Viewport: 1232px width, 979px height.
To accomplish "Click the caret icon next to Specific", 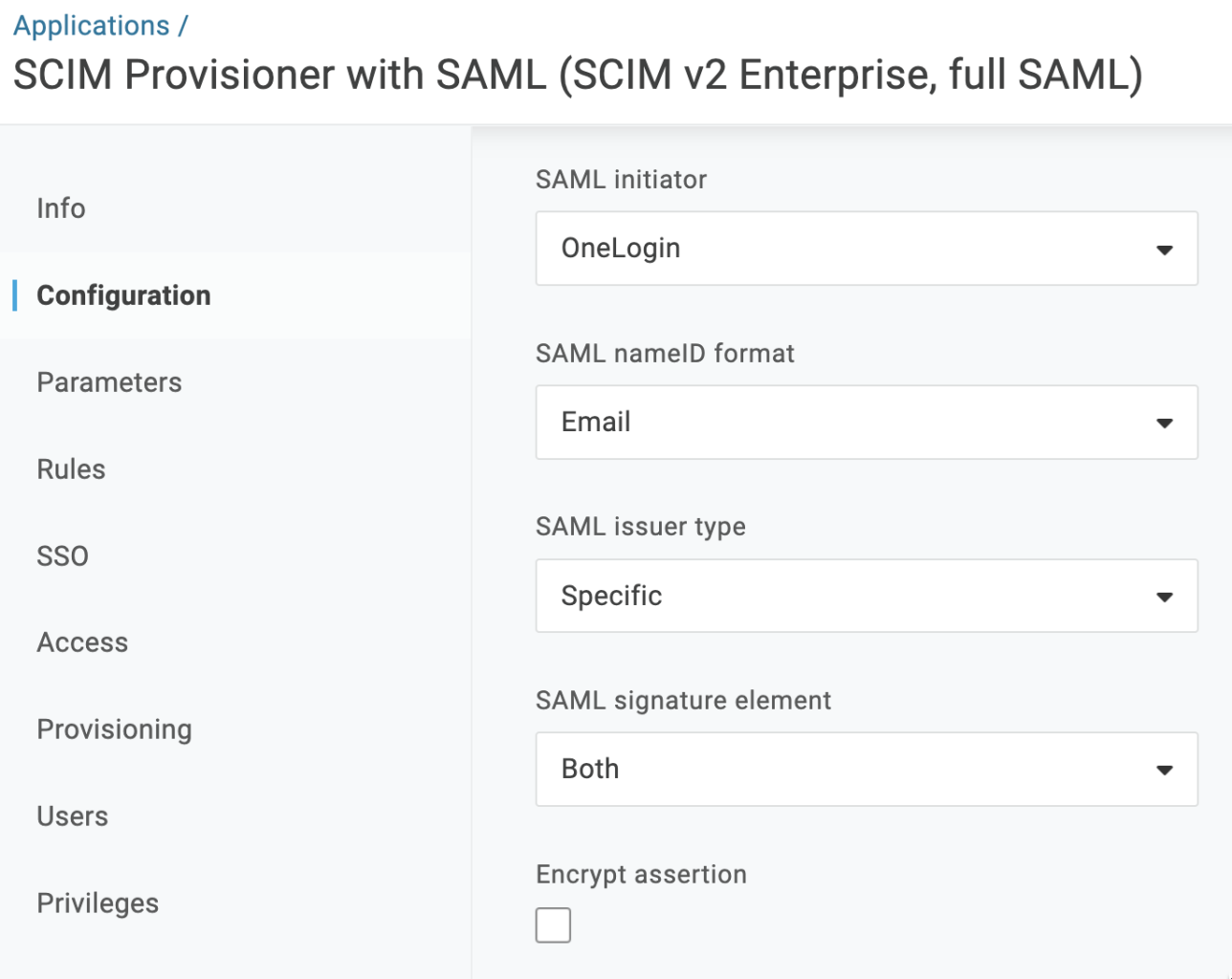I will point(1164,598).
